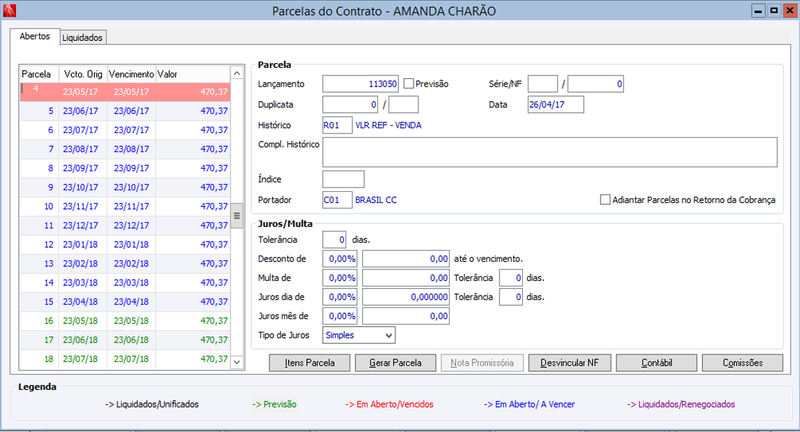
Task: Focus the Lançamento field showing 113050
Action: pyautogui.click(x=360, y=84)
